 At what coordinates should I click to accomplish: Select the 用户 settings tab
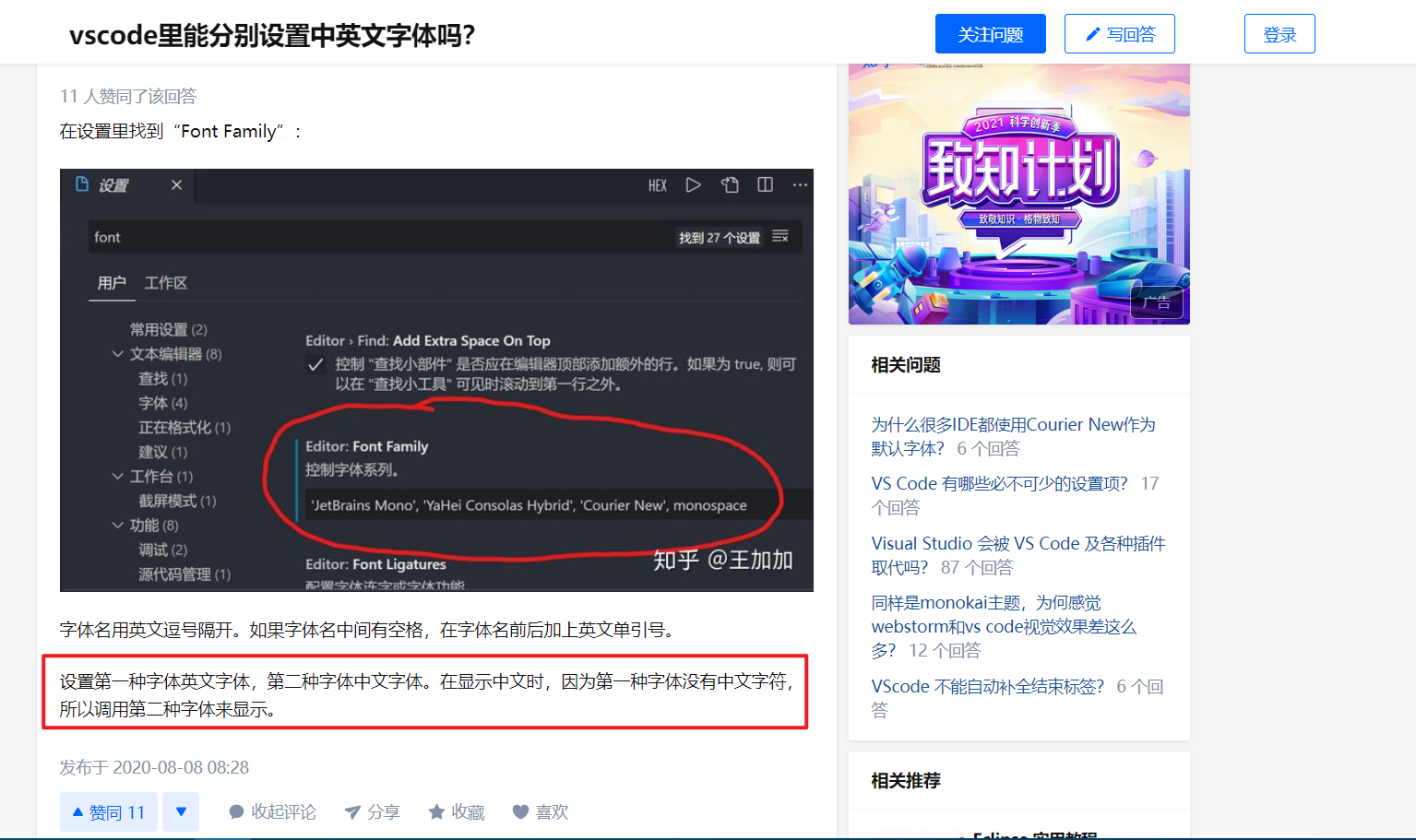point(112,283)
